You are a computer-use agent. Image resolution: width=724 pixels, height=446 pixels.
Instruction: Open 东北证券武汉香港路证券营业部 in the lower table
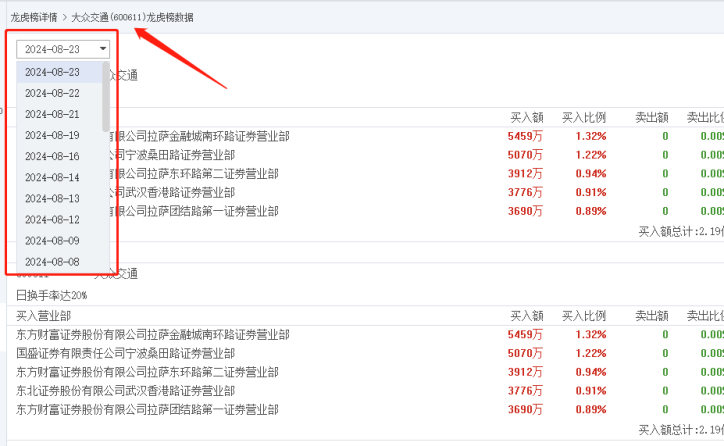coord(125,391)
